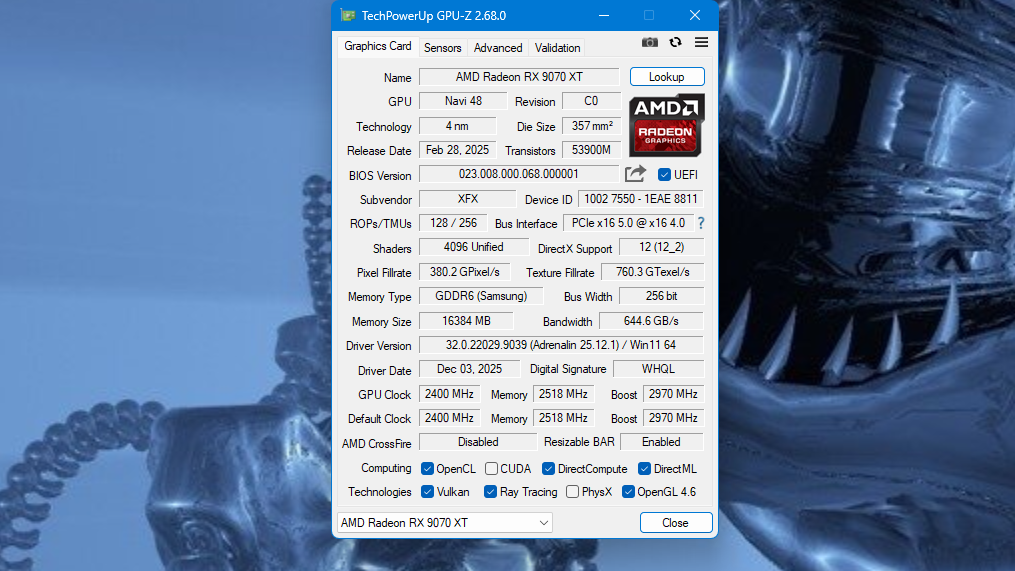This screenshot has width=1015, height=571.
Task: Click the Default Clock row Memory 2518 MHz field
Action: click(x=563, y=418)
